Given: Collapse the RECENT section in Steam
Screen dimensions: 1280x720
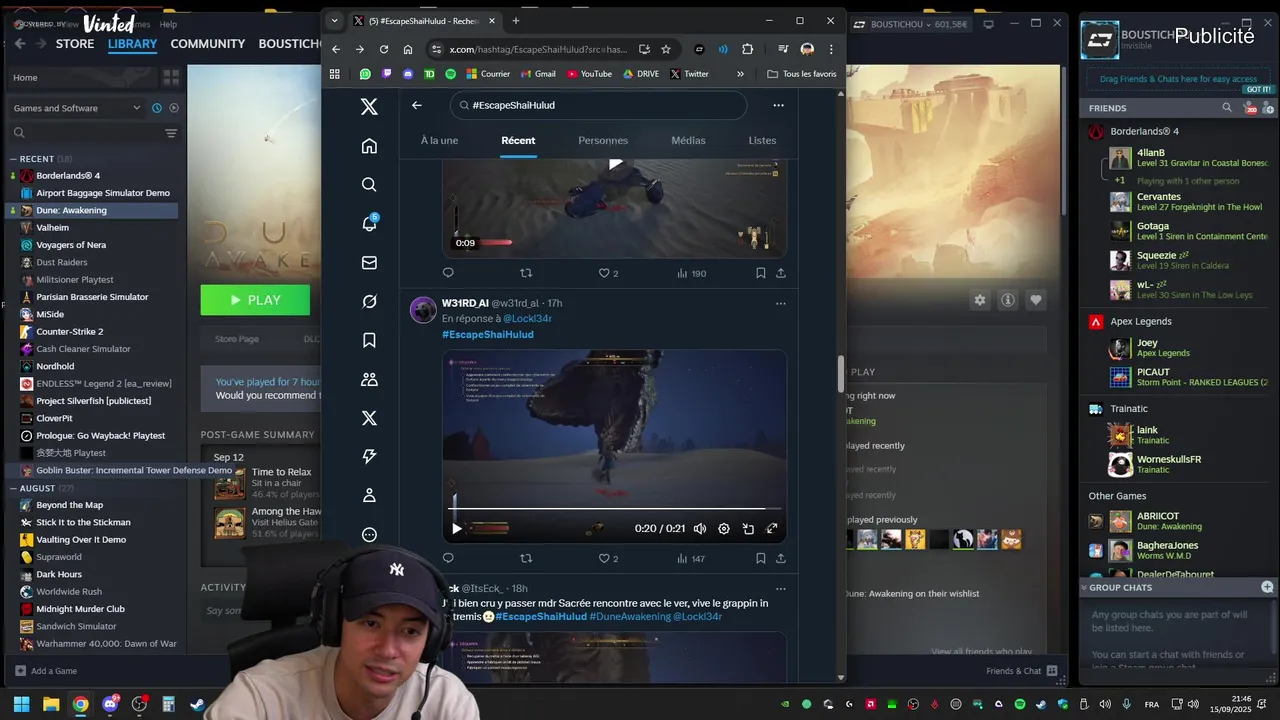Looking at the screenshot, I should click(x=14, y=159).
